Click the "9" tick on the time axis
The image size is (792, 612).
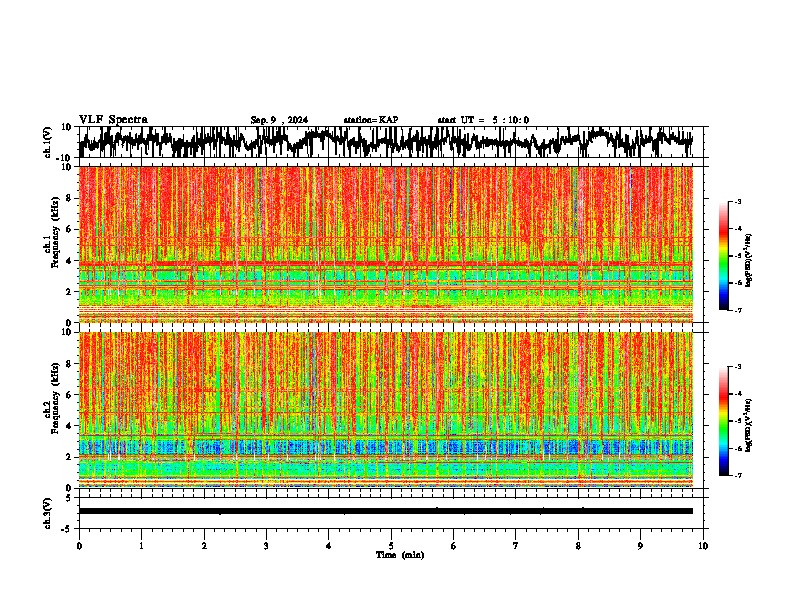pyautogui.click(x=640, y=546)
